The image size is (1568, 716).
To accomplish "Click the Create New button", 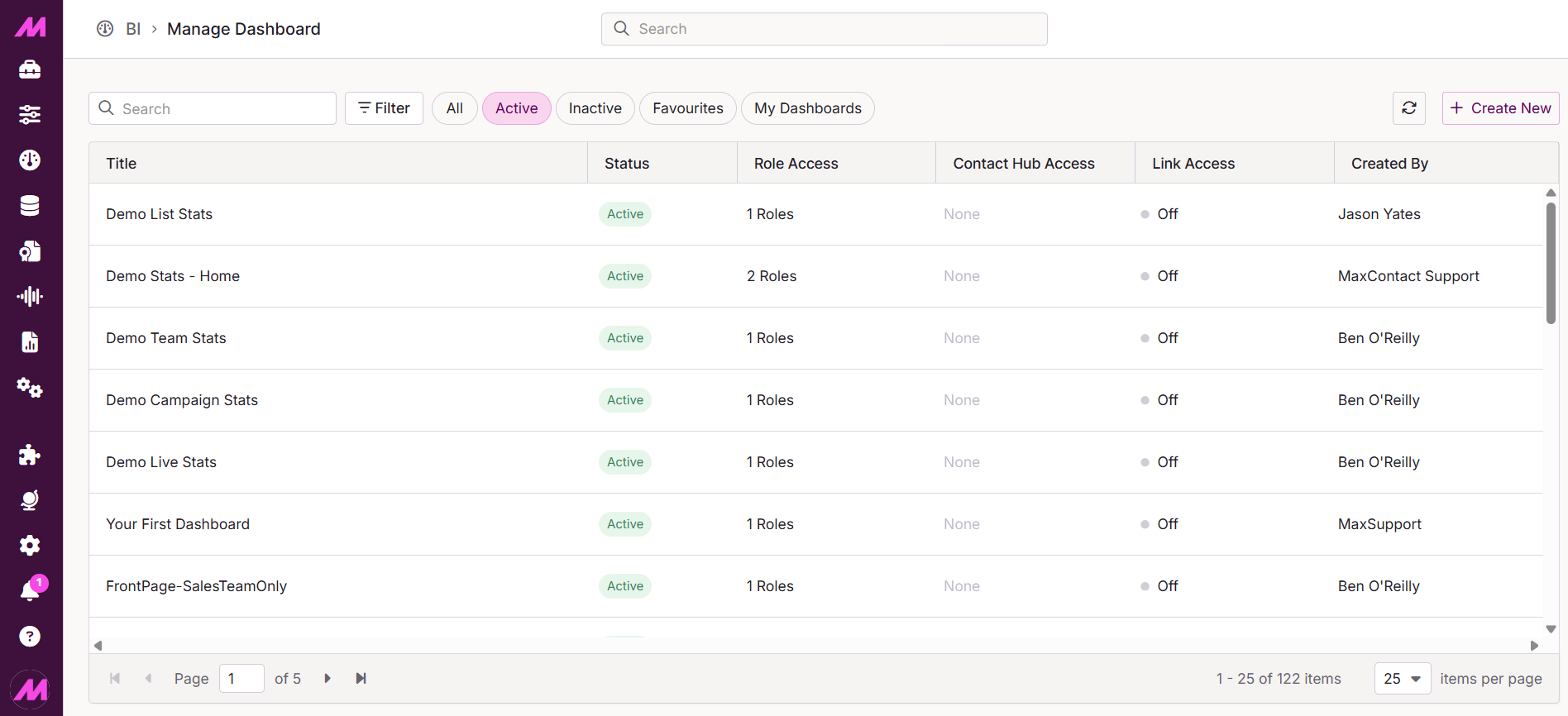I will [x=1500, y=108].
